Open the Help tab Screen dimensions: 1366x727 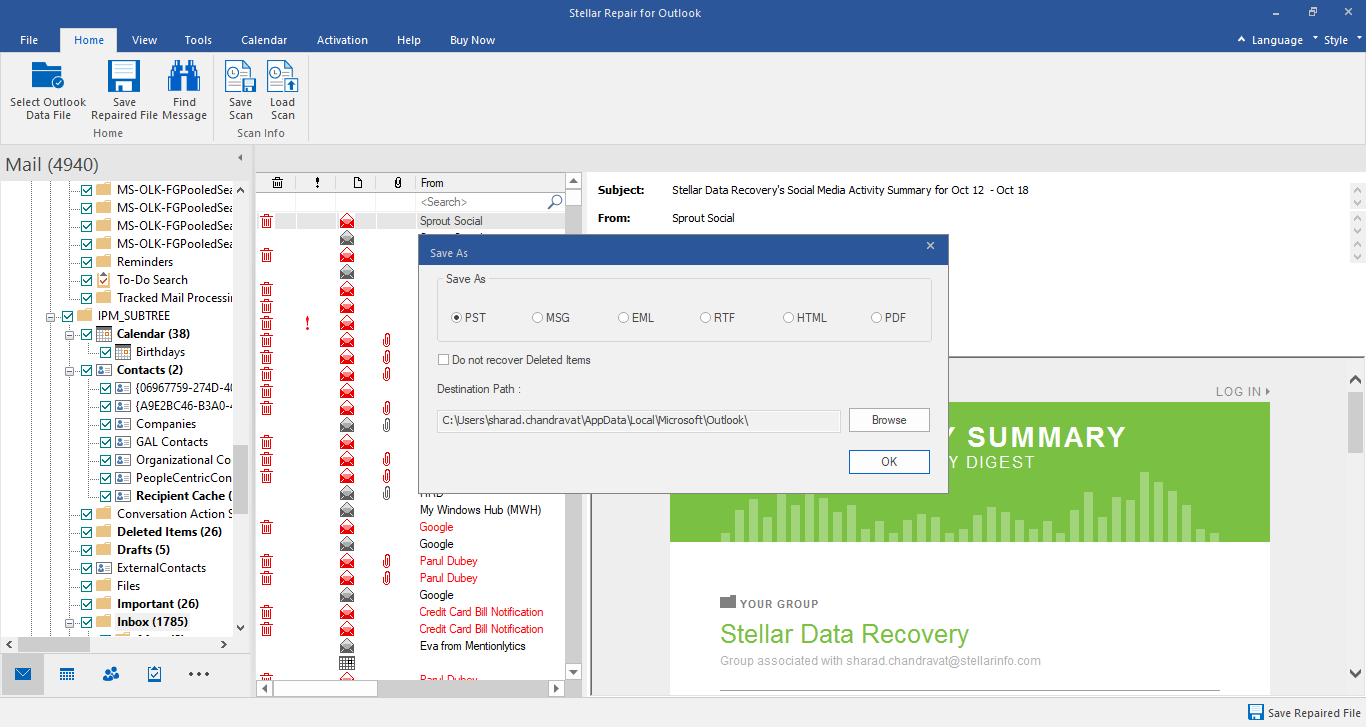[x=409, y=40]
